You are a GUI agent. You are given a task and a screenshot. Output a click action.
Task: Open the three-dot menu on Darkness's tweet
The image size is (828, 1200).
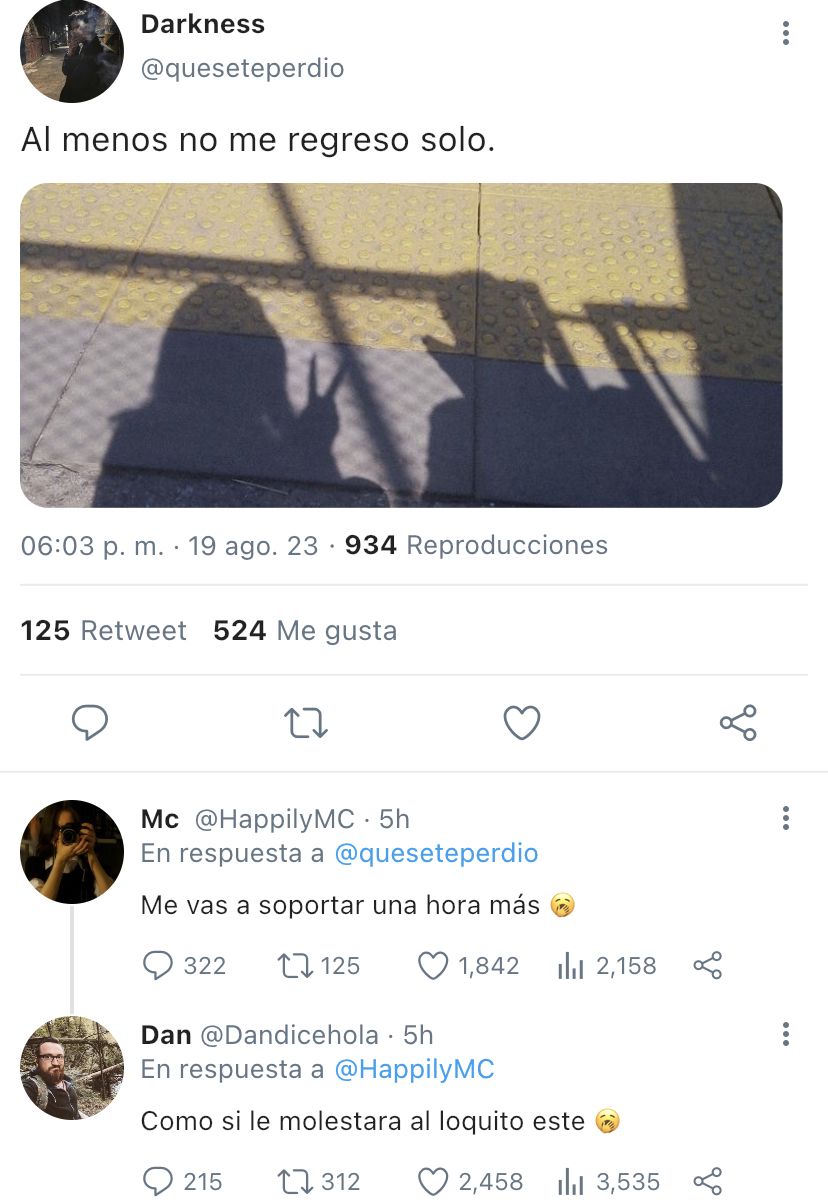(x=786, y=34)
